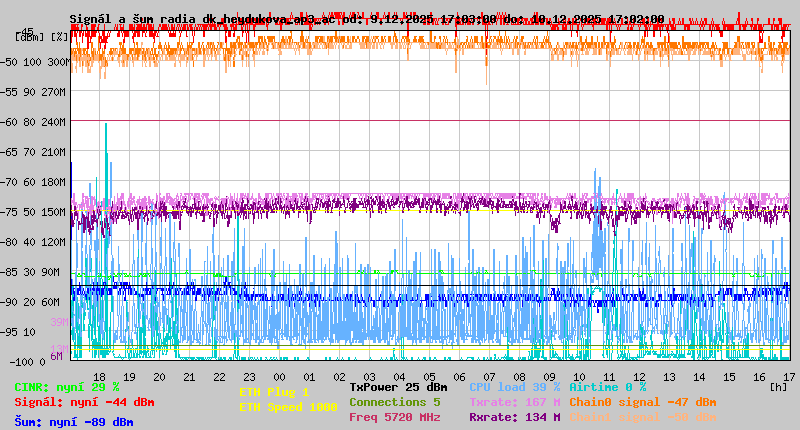Select the "CINR: nyní 29 %" legend entry

coord(67,387)
